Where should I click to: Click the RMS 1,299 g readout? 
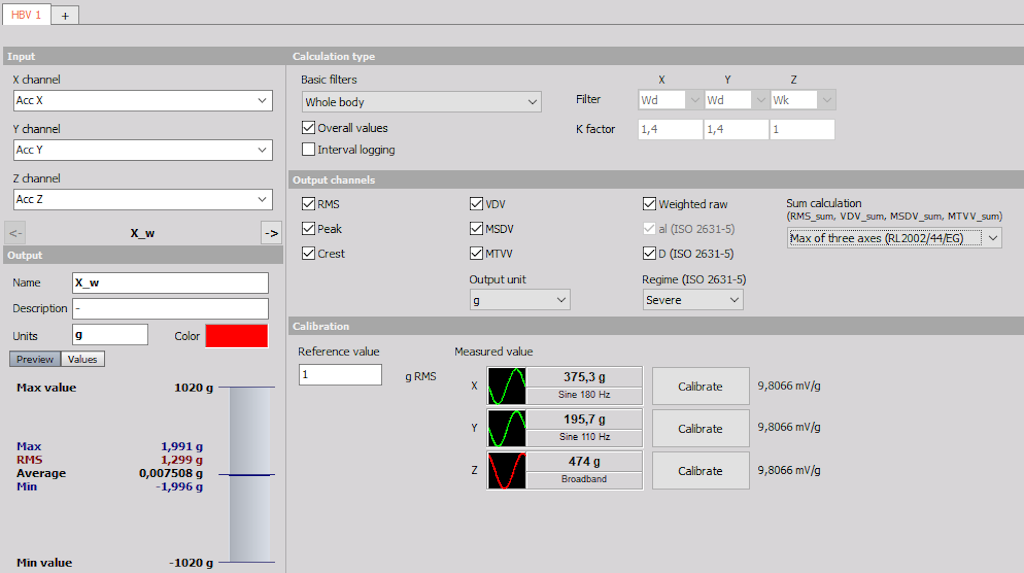(x=110, y=460)
